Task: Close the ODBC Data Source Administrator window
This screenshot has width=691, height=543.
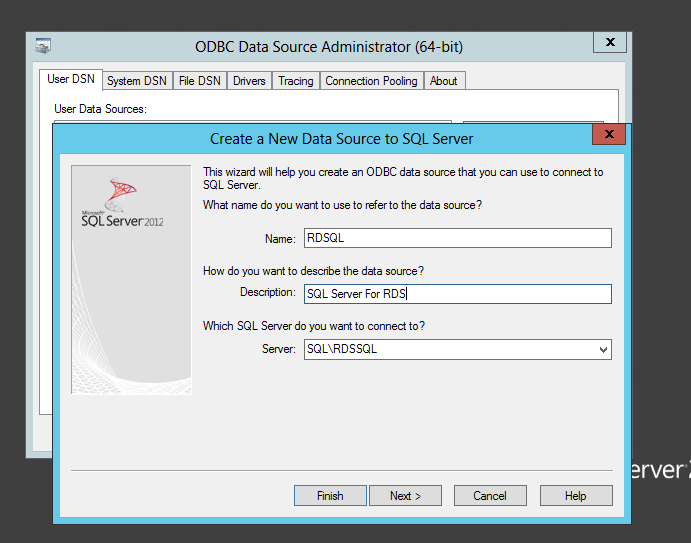Action: click(610, 42)
